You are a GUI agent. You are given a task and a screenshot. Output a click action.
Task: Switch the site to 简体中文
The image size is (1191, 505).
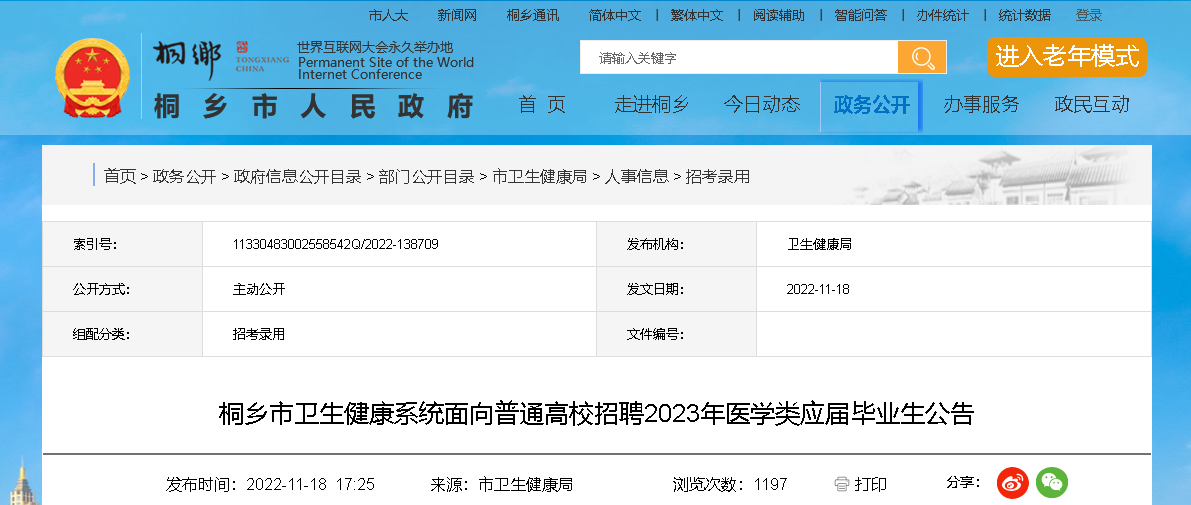point(615,15)
